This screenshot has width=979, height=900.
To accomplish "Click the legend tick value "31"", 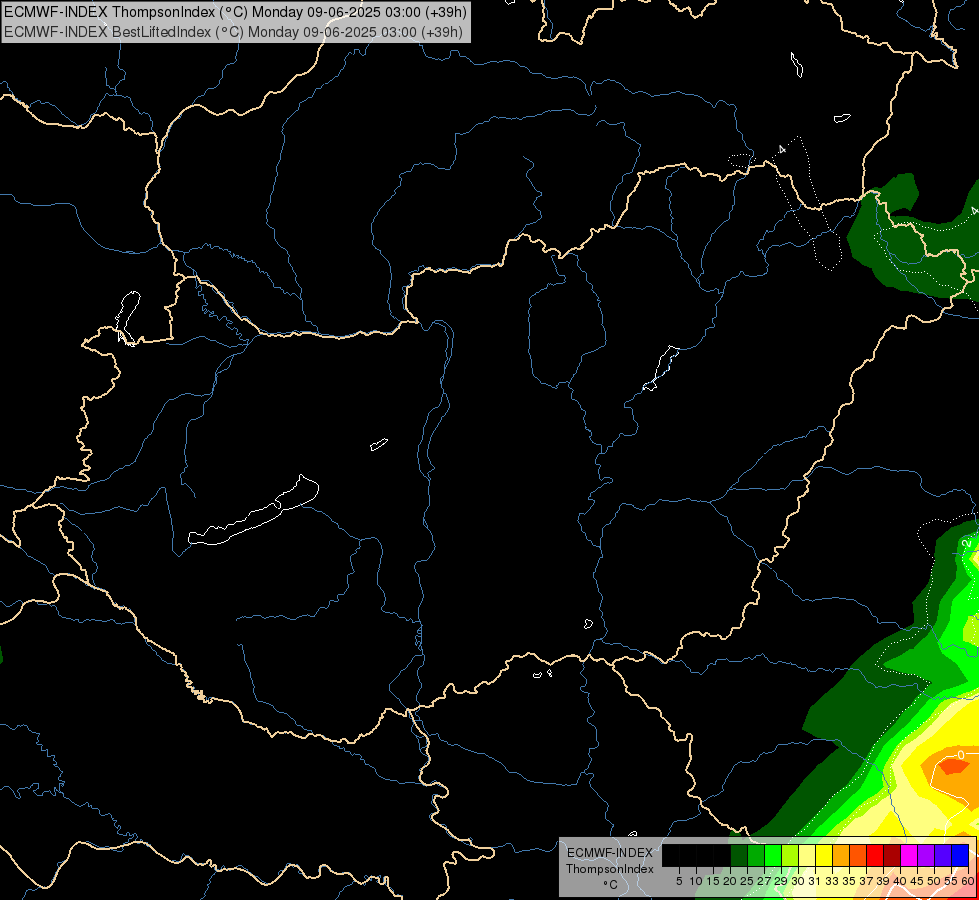I will (x=815, y=881).
